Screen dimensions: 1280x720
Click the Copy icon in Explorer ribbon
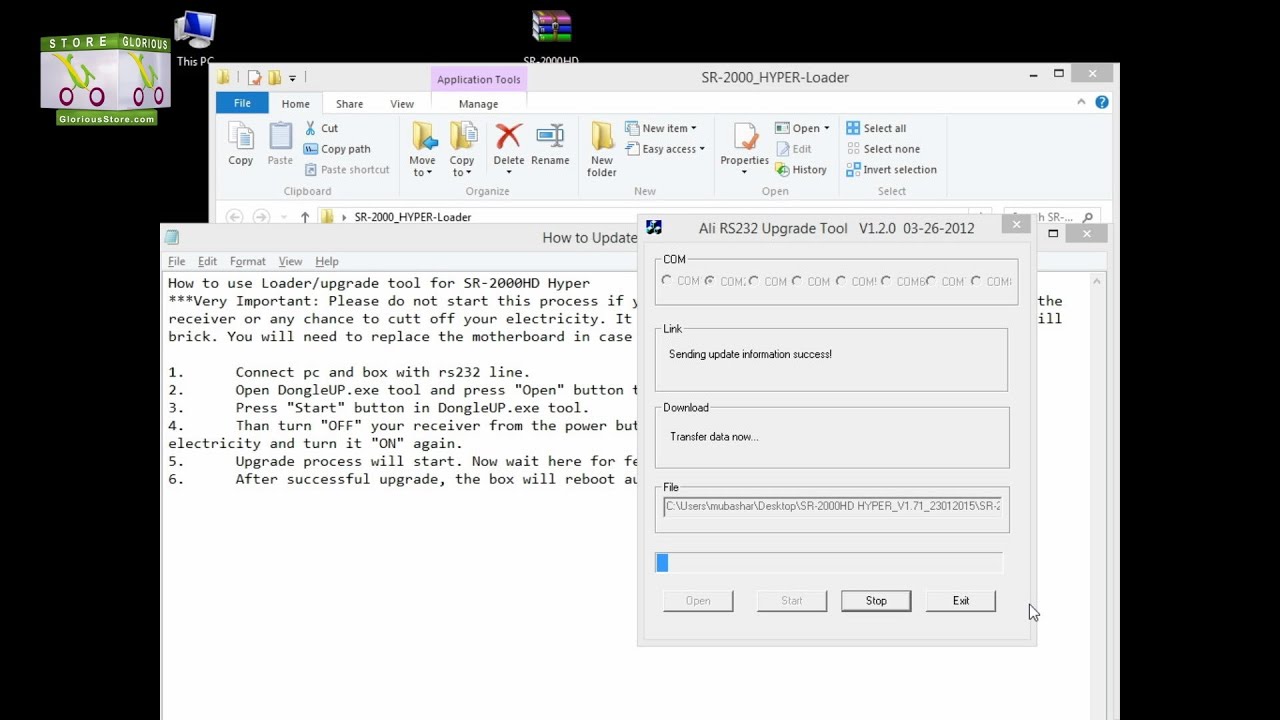(x=240, y=143)
